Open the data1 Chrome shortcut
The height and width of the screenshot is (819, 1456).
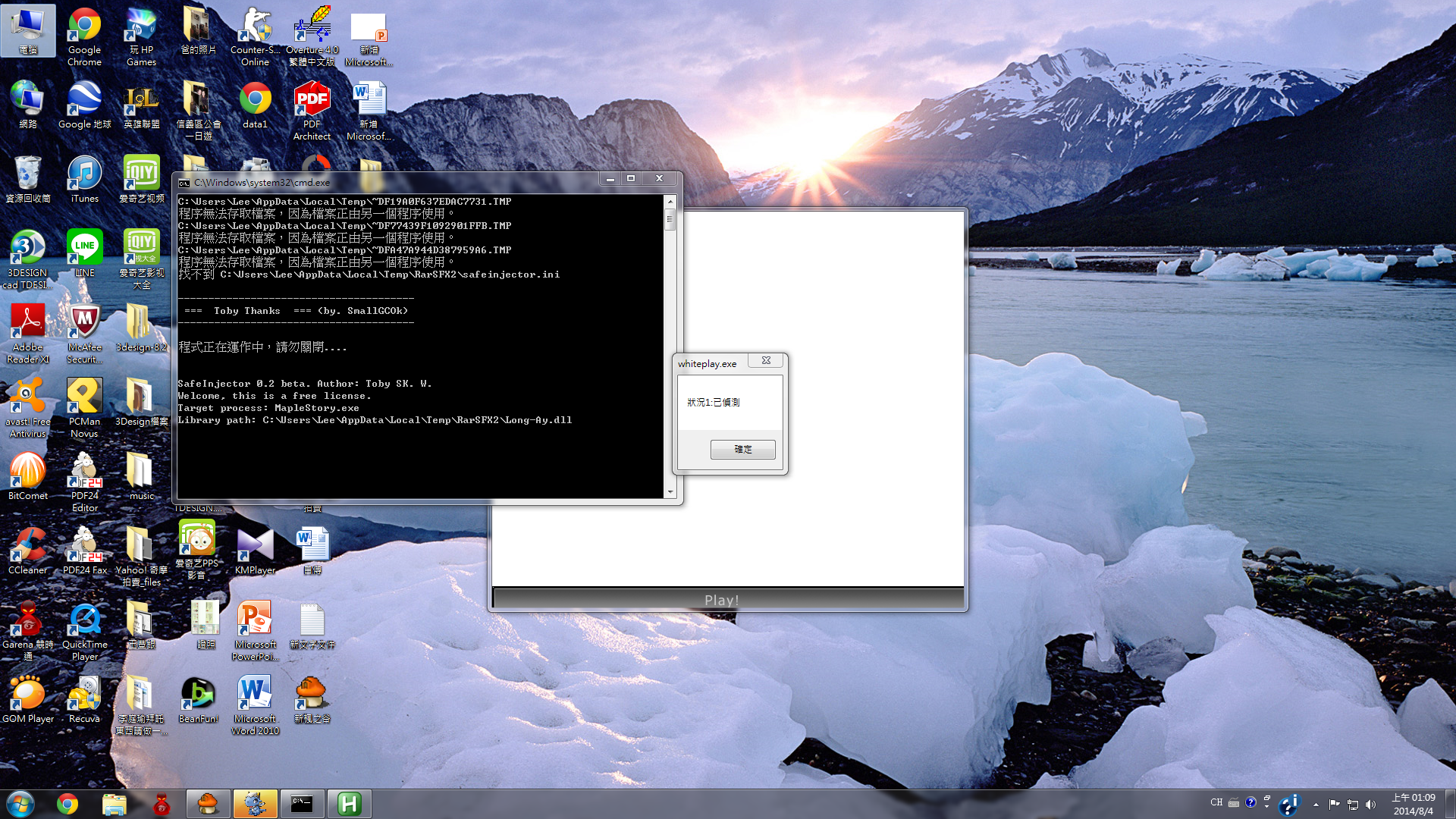255,105
